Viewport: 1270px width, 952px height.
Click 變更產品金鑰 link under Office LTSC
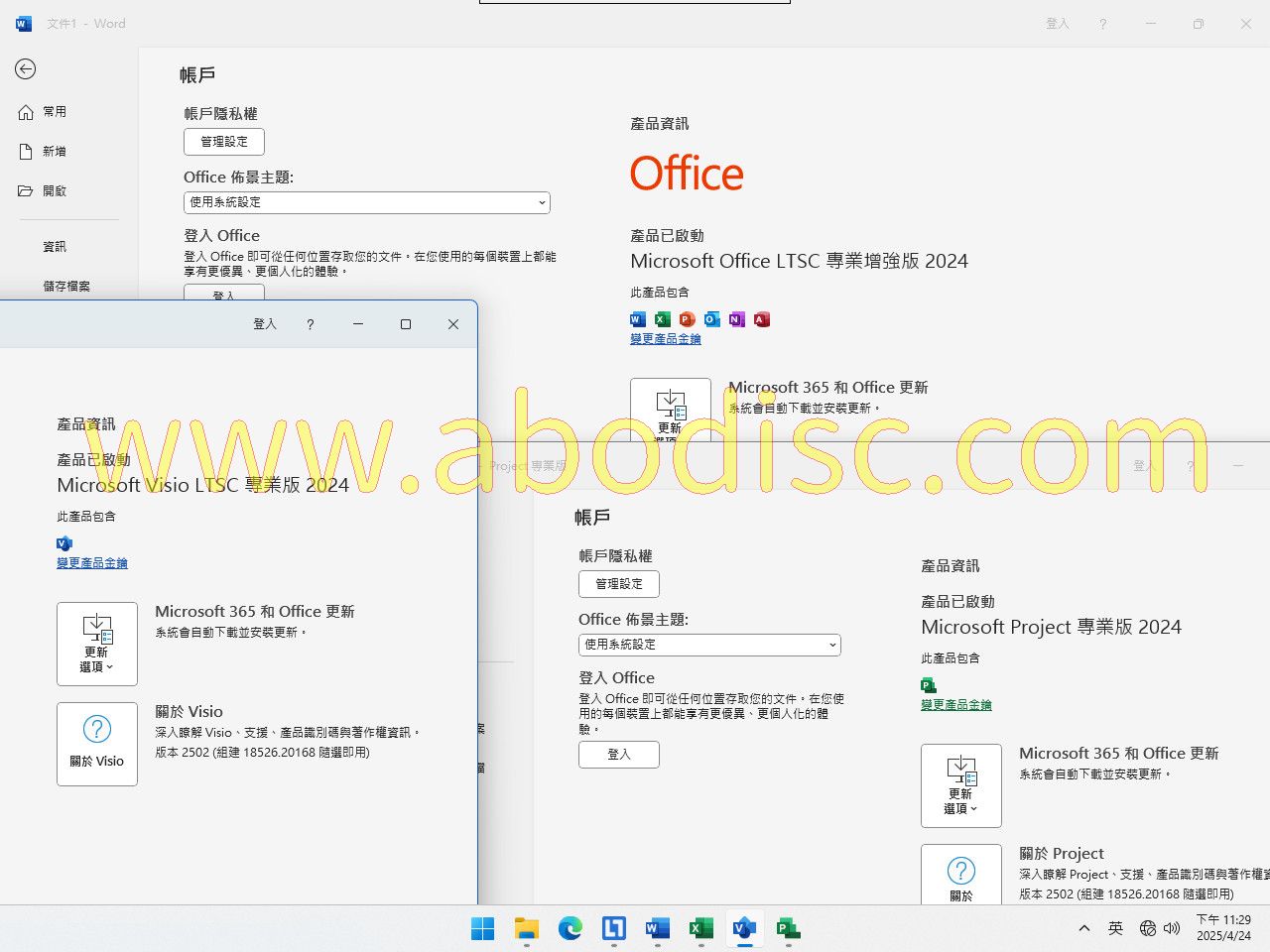[x=666, y=339]
